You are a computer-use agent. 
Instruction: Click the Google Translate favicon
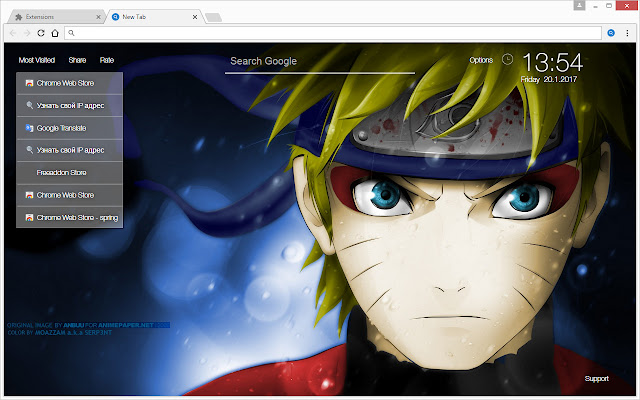click(x=29, y=128)
